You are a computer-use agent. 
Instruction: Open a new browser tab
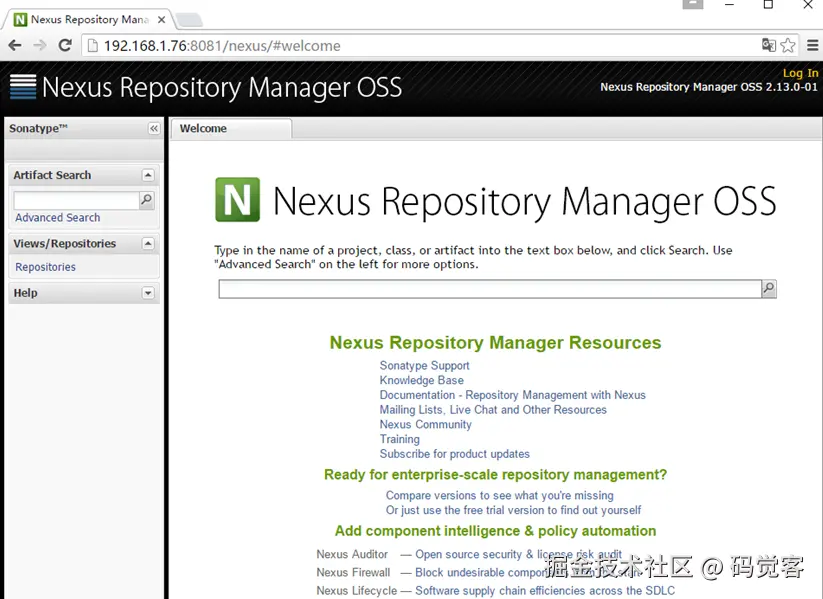coord(189,20)
